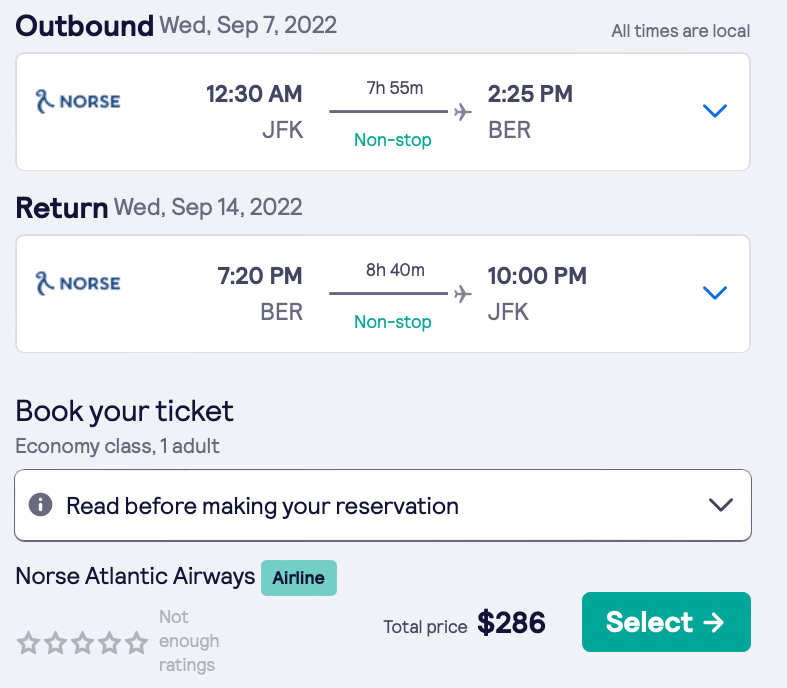This screenshot has height=688, width=787.
Task: Click the third rating star
Action: pyautogui.click(x=83, y=643)
